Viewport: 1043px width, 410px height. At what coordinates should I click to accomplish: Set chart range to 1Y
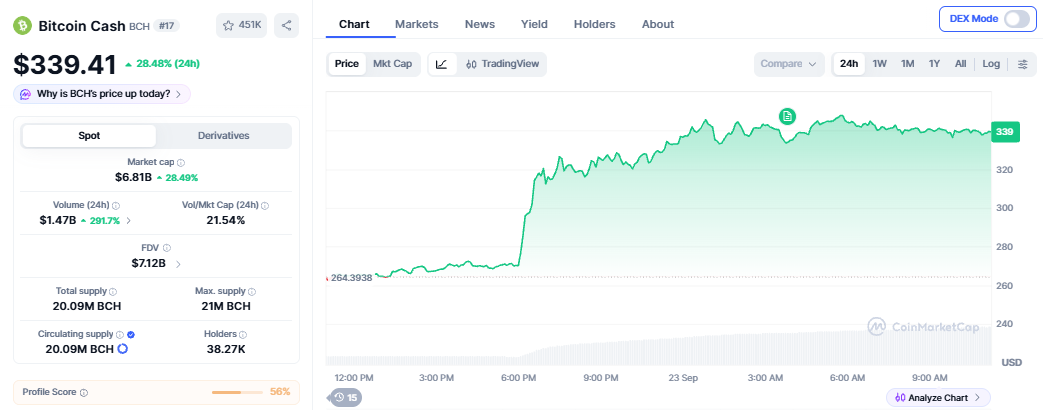coord(934,64)
